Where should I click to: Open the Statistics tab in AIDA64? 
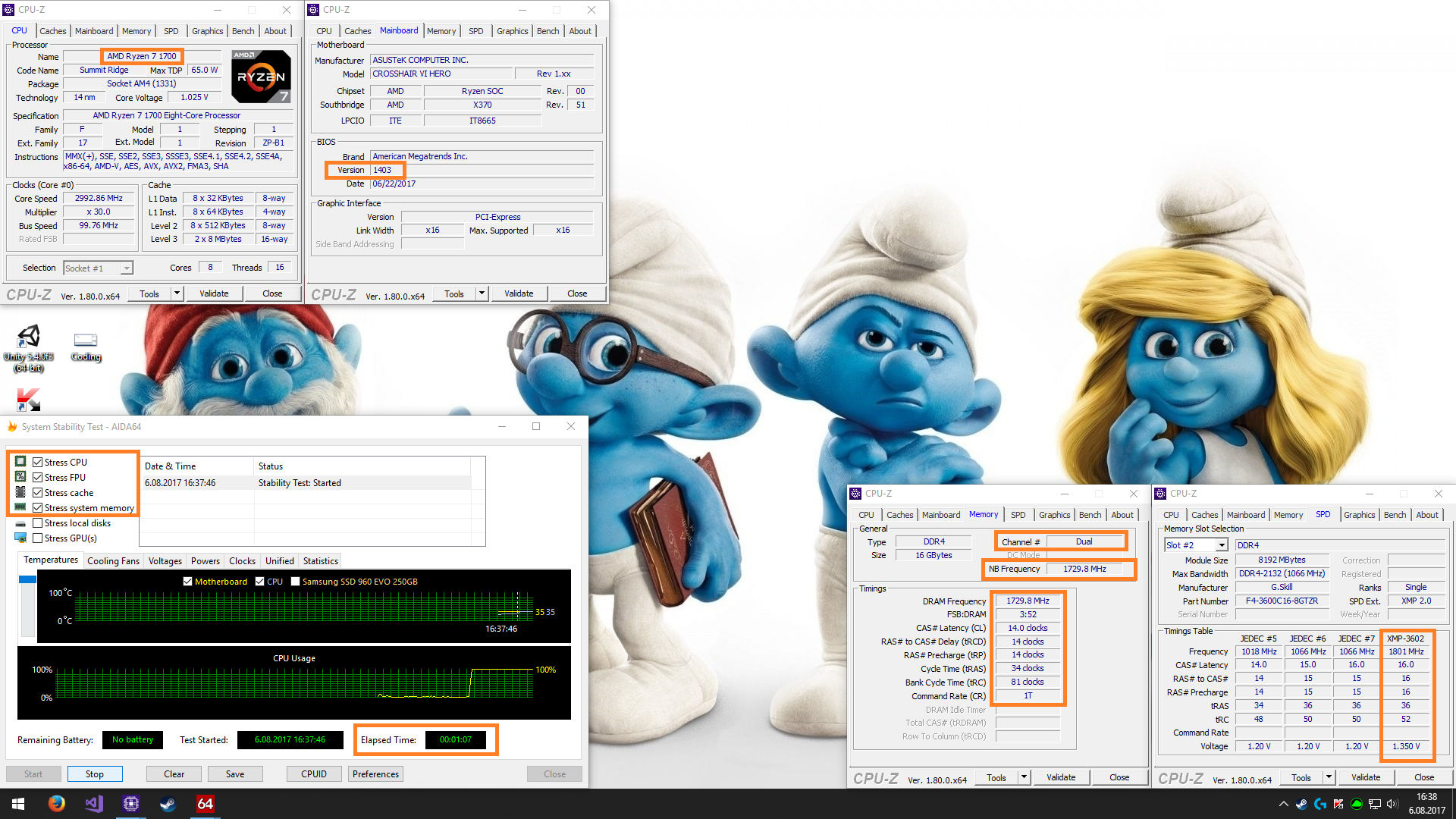coord(321,561)
